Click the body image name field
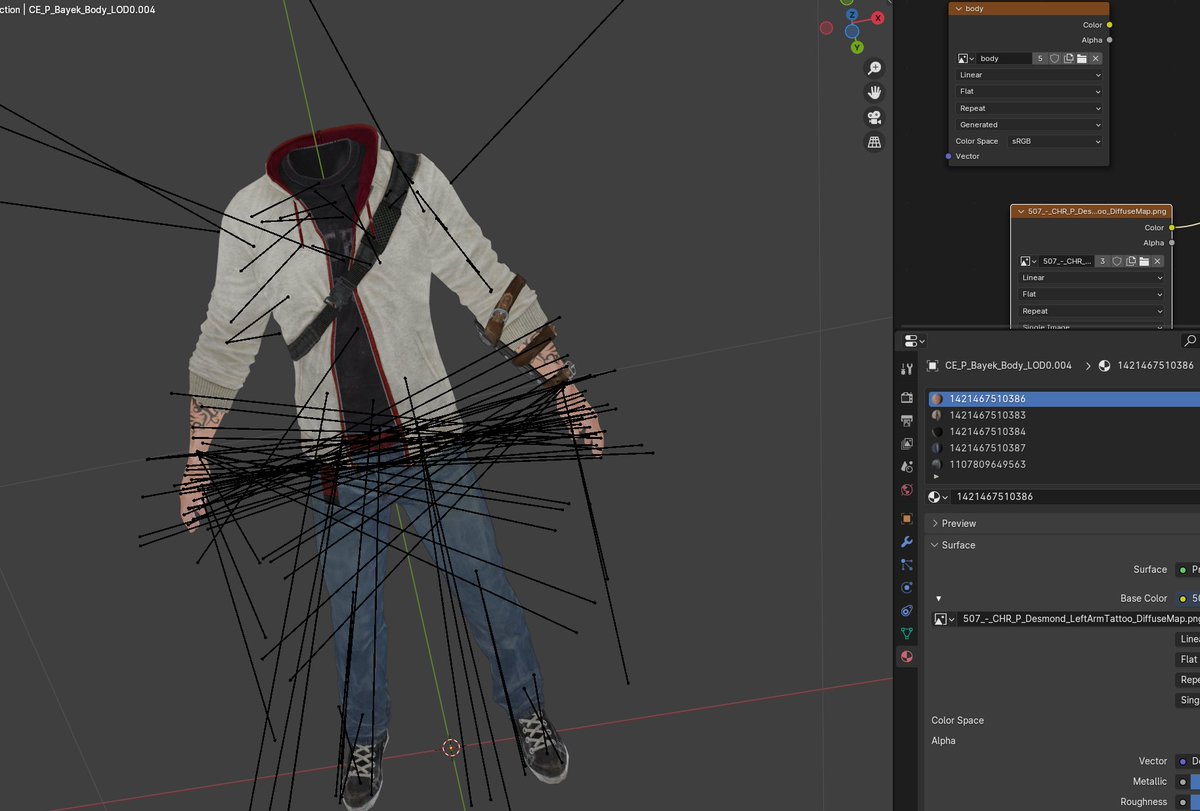Screen dimensions: 1200x811 [1005, 59]
